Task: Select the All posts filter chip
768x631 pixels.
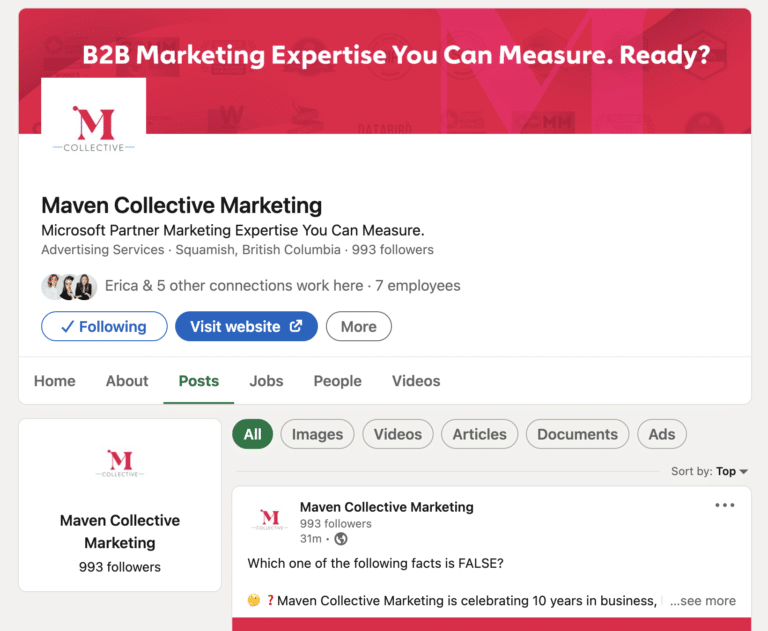Action: tap(253, 434)
